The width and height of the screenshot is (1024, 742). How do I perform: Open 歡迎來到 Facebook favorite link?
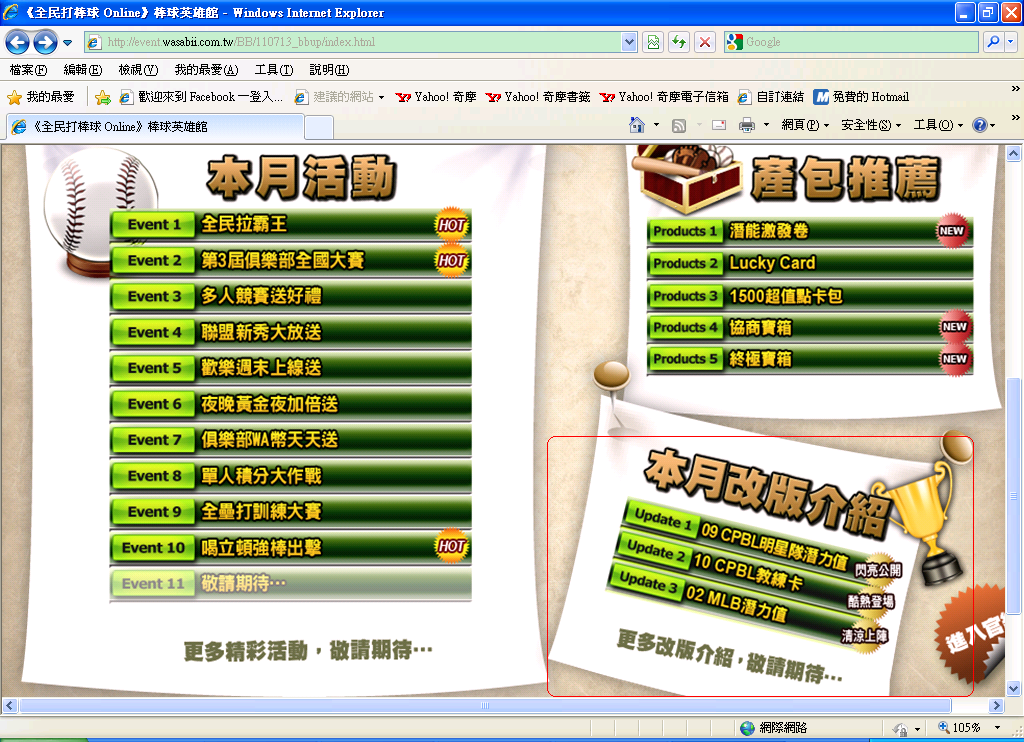(x=201, y=97)
